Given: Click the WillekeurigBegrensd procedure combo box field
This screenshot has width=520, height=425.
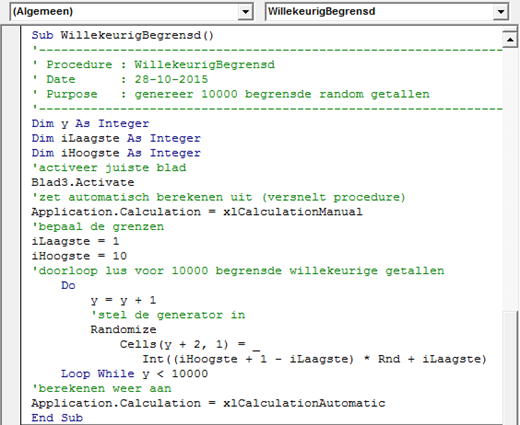Looking at the screenshot, I should (x=387, y=12).
